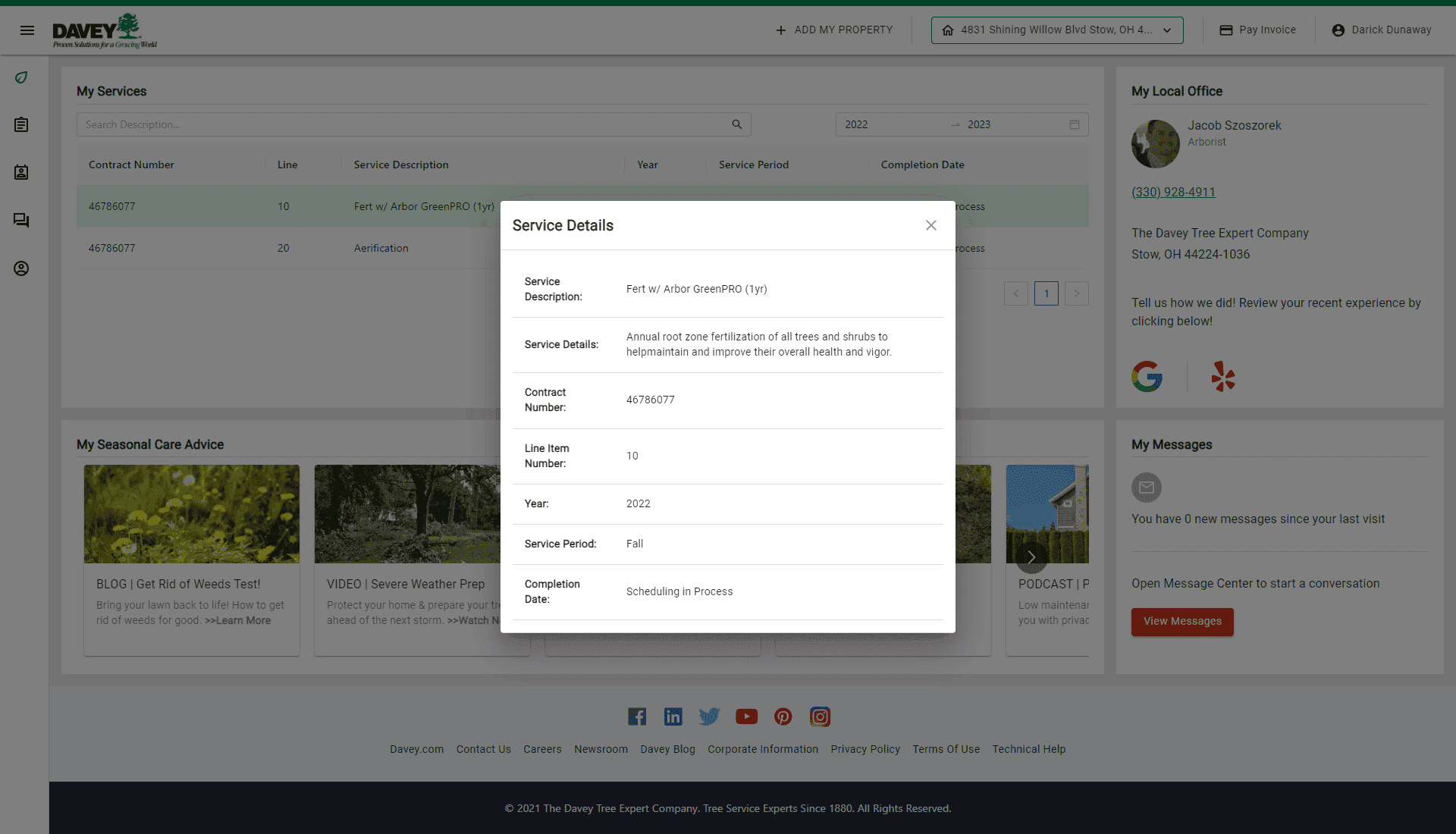This screenshot has height=834, width=1456.
Task: Click the search icon in My Services
Action: point(736,124)
